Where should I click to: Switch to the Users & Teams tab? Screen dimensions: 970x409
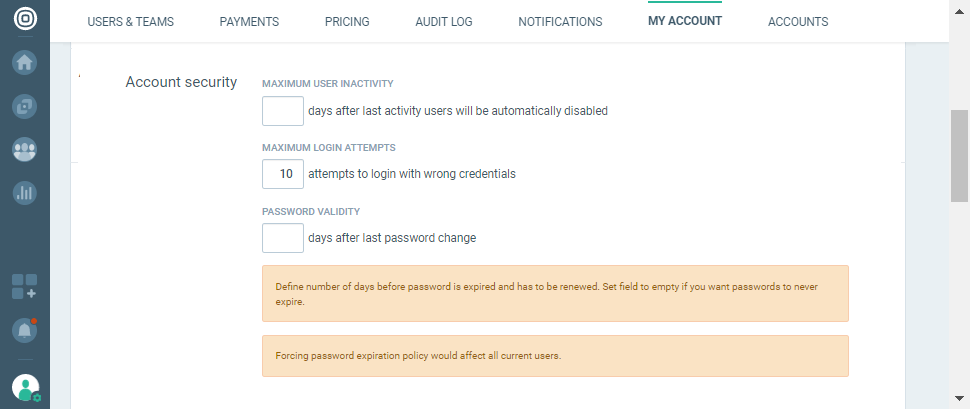(x=129, y=22)
